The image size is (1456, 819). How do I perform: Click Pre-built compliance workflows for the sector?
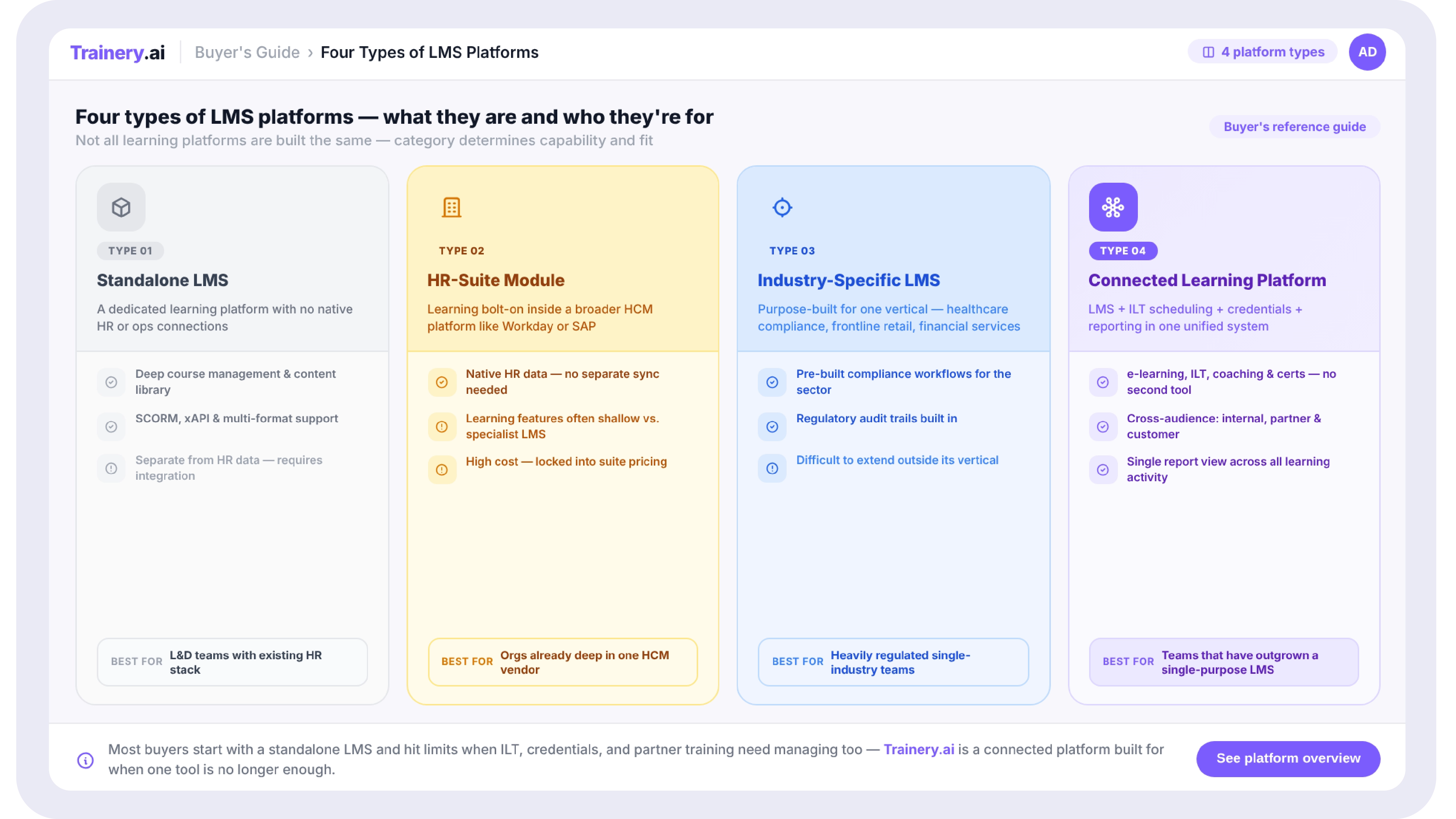903,381
